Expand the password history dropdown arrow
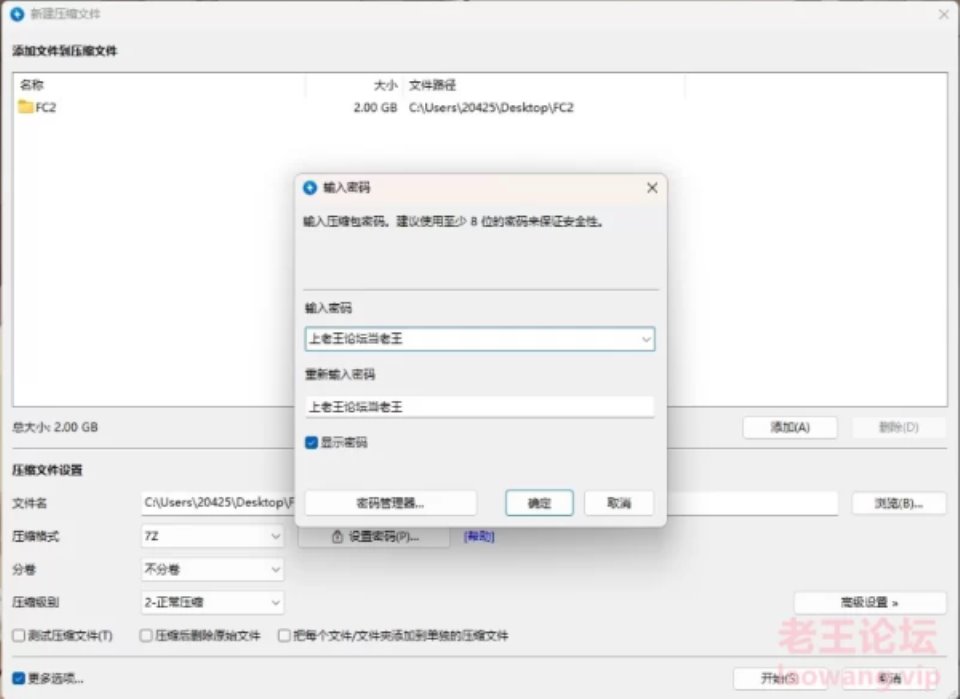This screenshot has width=960, height=699. coord(646,340)
